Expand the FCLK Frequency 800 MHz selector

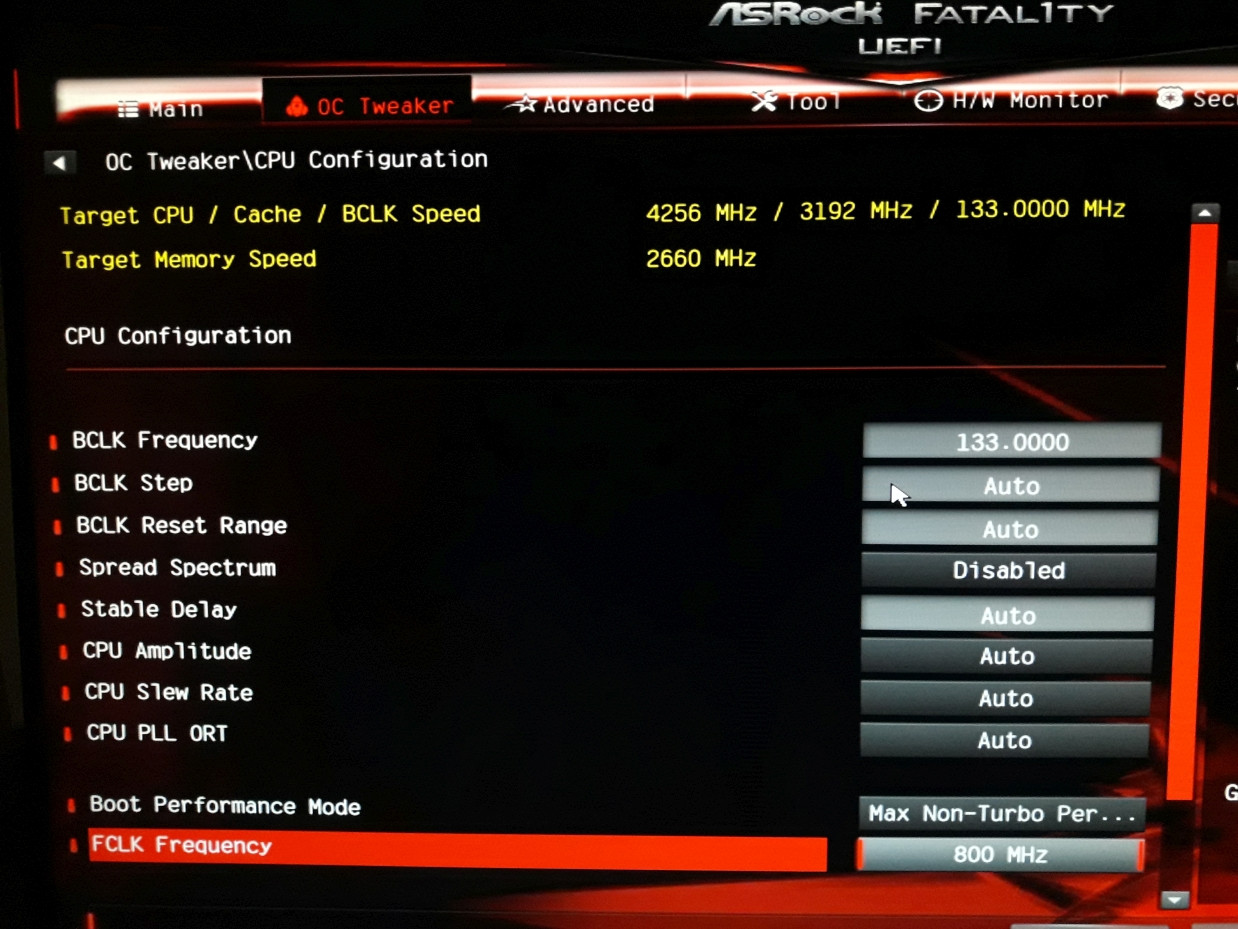coord(1000,855)
